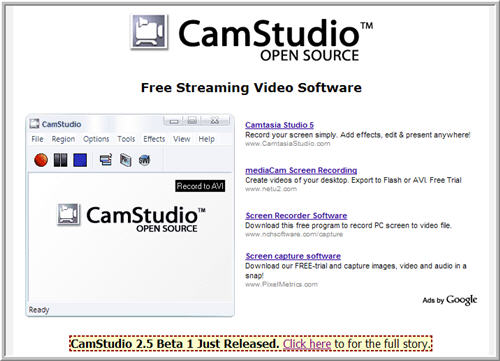Open the File menu
This screenshot has height=361, width=500.
click(37, 139)
